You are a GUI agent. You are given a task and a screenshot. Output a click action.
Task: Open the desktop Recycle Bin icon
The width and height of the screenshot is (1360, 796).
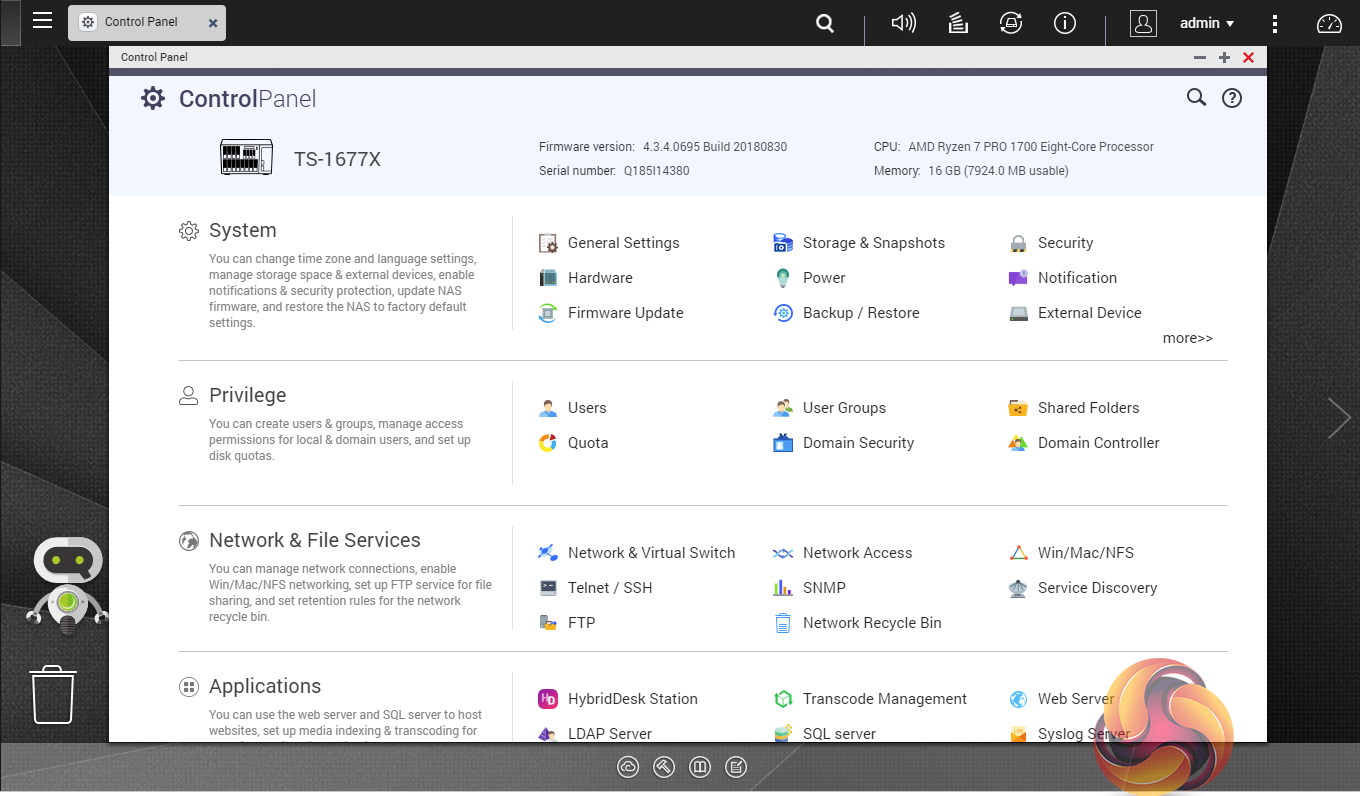tap(53, 695)
